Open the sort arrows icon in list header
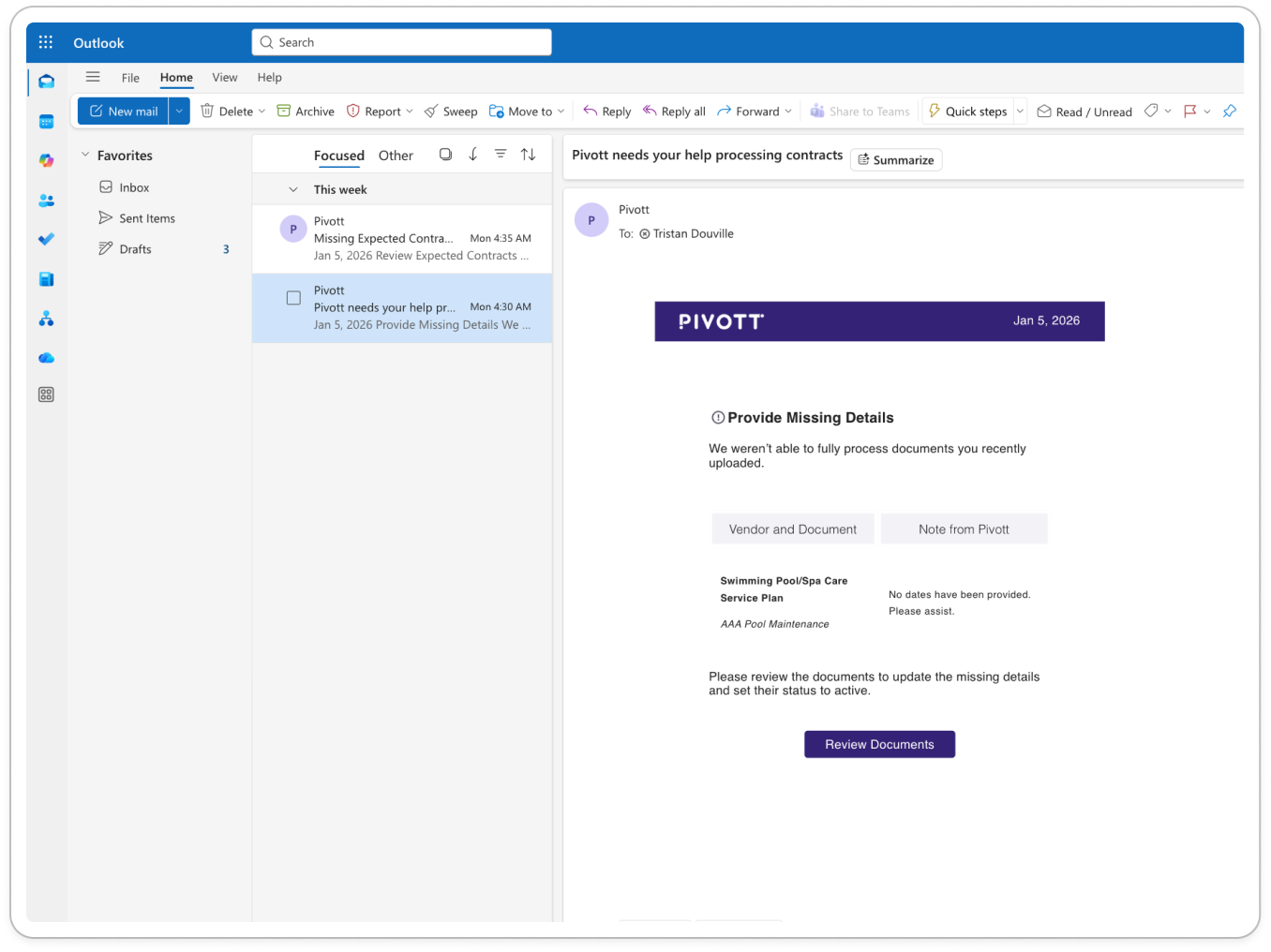 click(x=529, y=155)
